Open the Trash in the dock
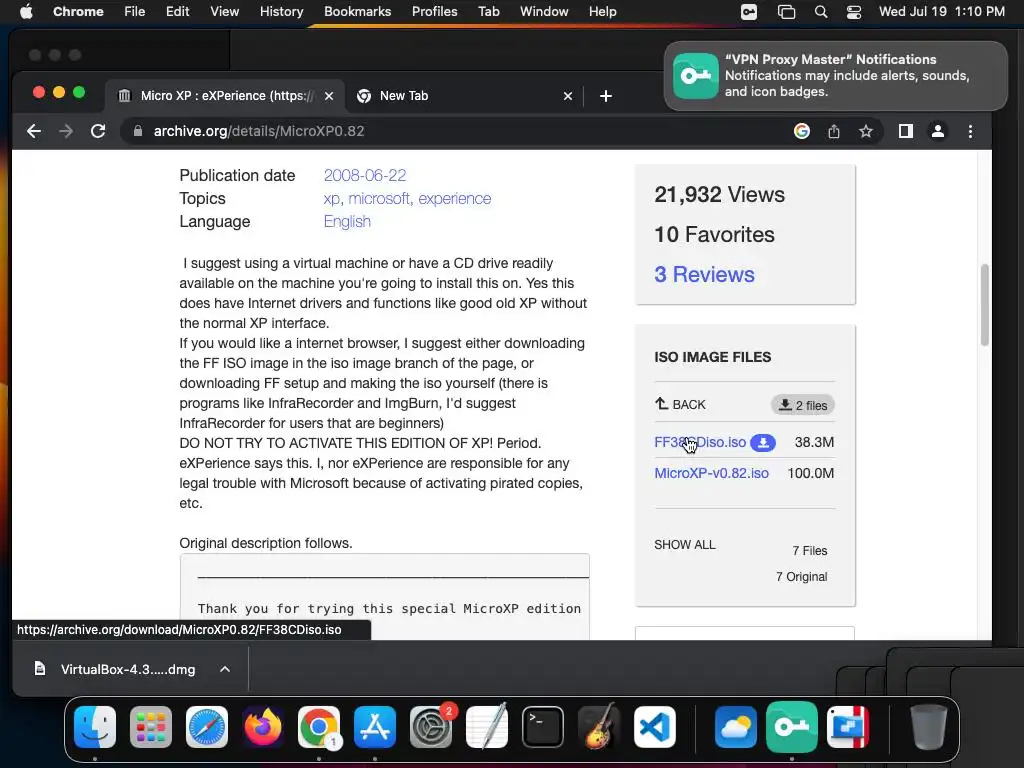 (929, 727)
